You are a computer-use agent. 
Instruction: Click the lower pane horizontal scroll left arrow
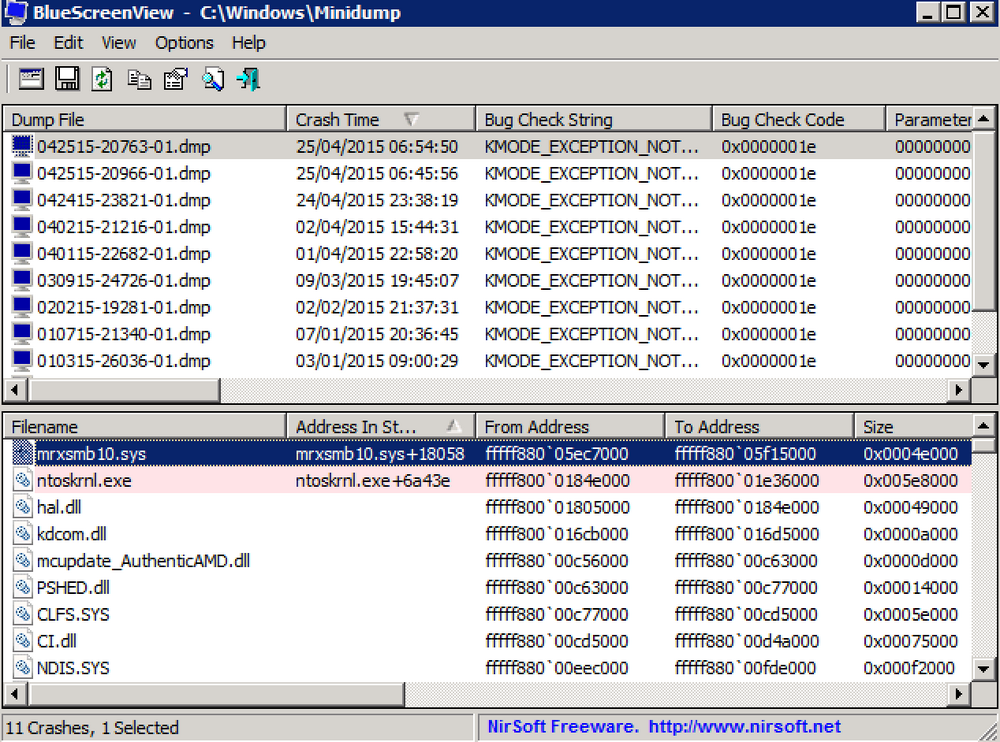pyautogui.click(x=15, y=694)
